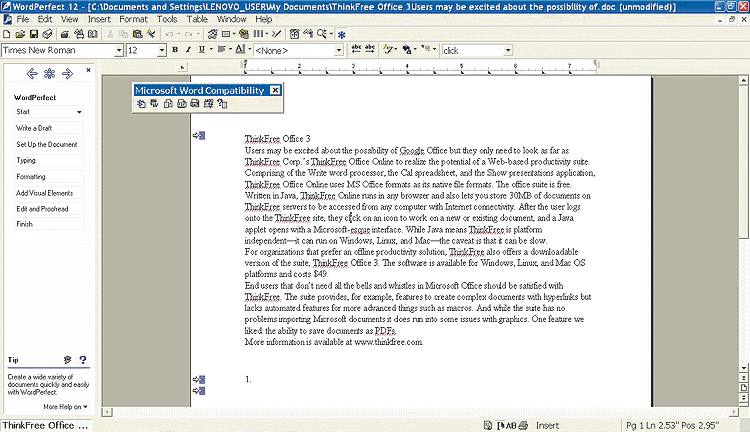750x432 pixels.
Task: Open the View menu
Action: [x=69, y=19]
